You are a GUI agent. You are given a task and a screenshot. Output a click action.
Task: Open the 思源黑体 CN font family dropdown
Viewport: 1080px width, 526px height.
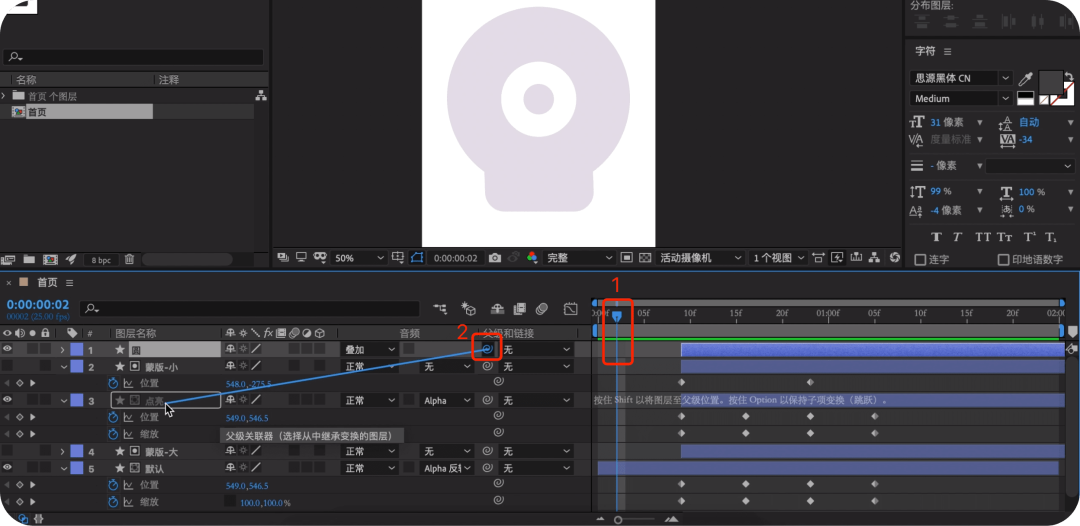tap(961, 78)
